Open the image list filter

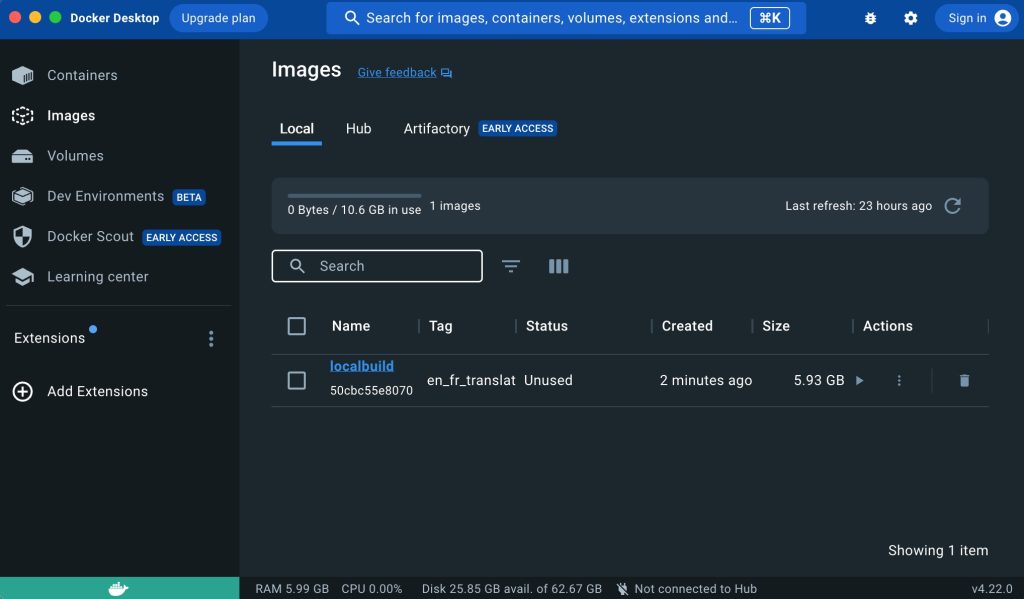[x=510, y=266]
